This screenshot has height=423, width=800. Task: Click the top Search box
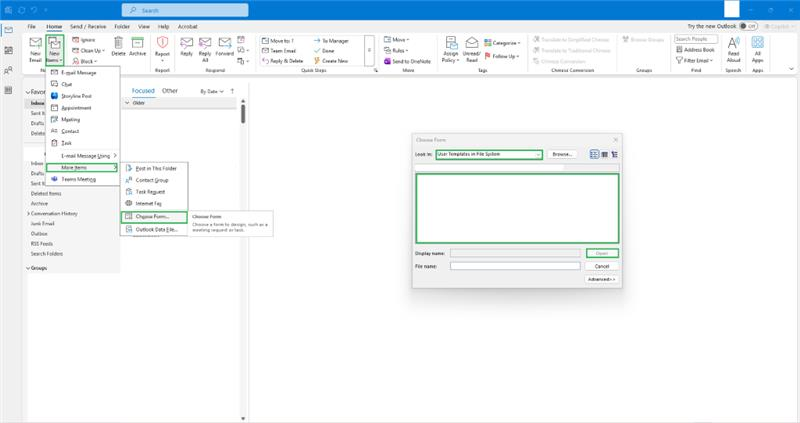pyautogui.click(x=185, y=10)
